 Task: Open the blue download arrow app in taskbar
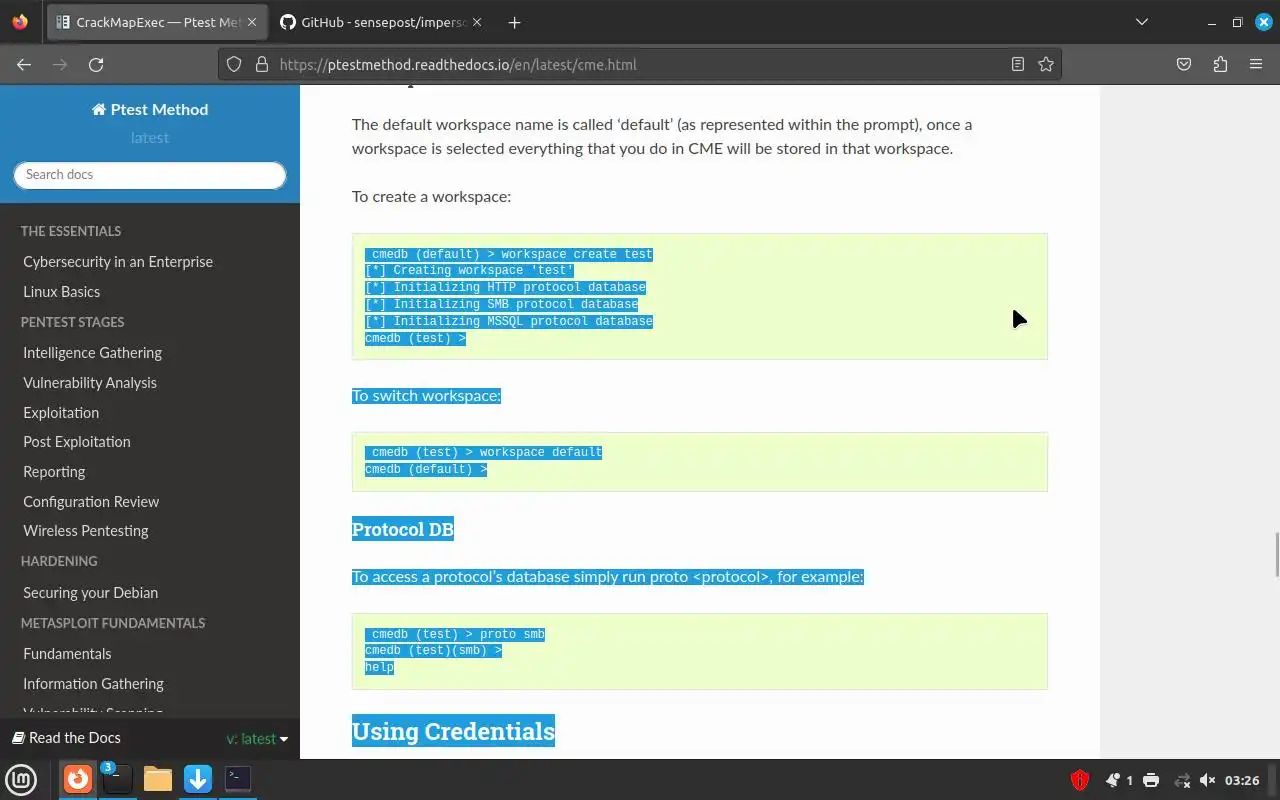pyautogui.click(x=198, y=779)
